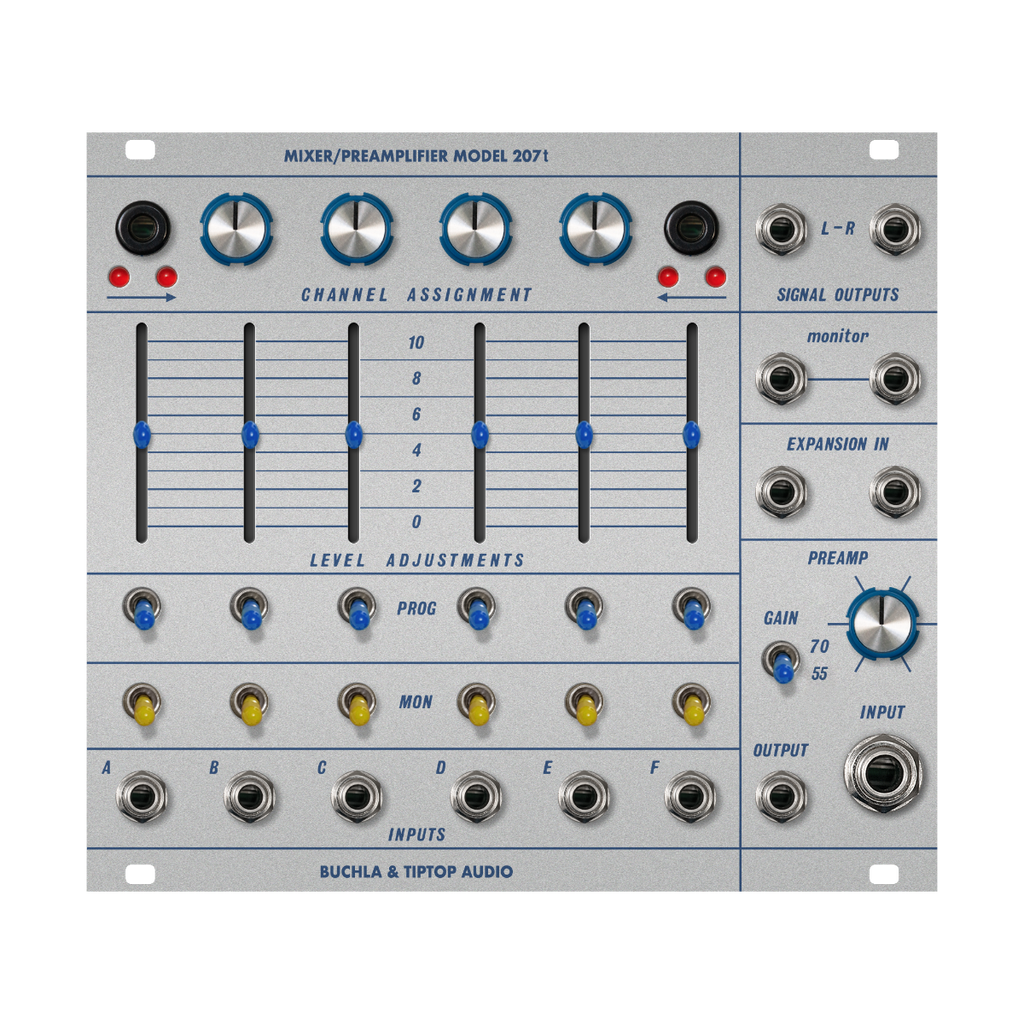Flip the PROG switch for channel A
The height and width of the screenshot is (1024, 1024).
point(143,610)
